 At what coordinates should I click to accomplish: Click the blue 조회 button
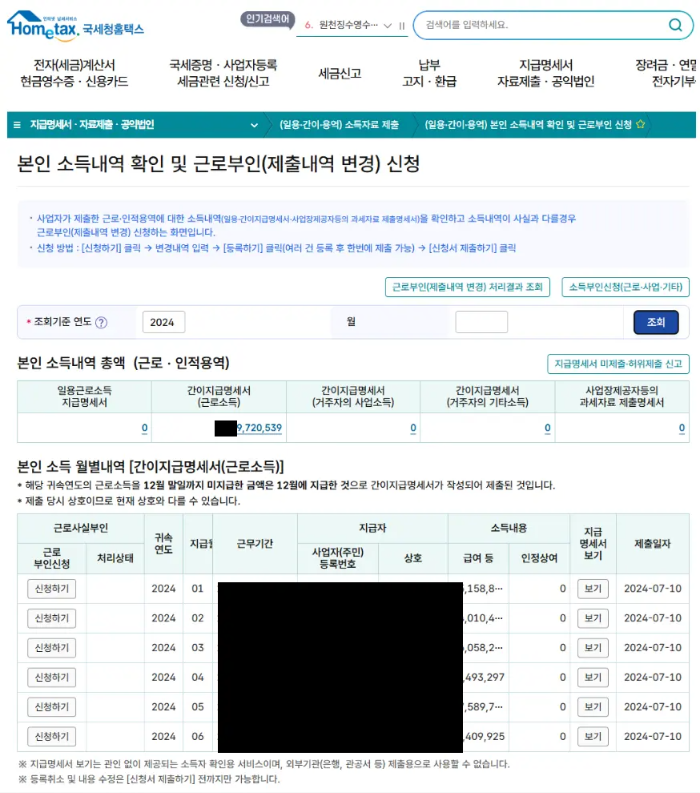pos(656,322)
